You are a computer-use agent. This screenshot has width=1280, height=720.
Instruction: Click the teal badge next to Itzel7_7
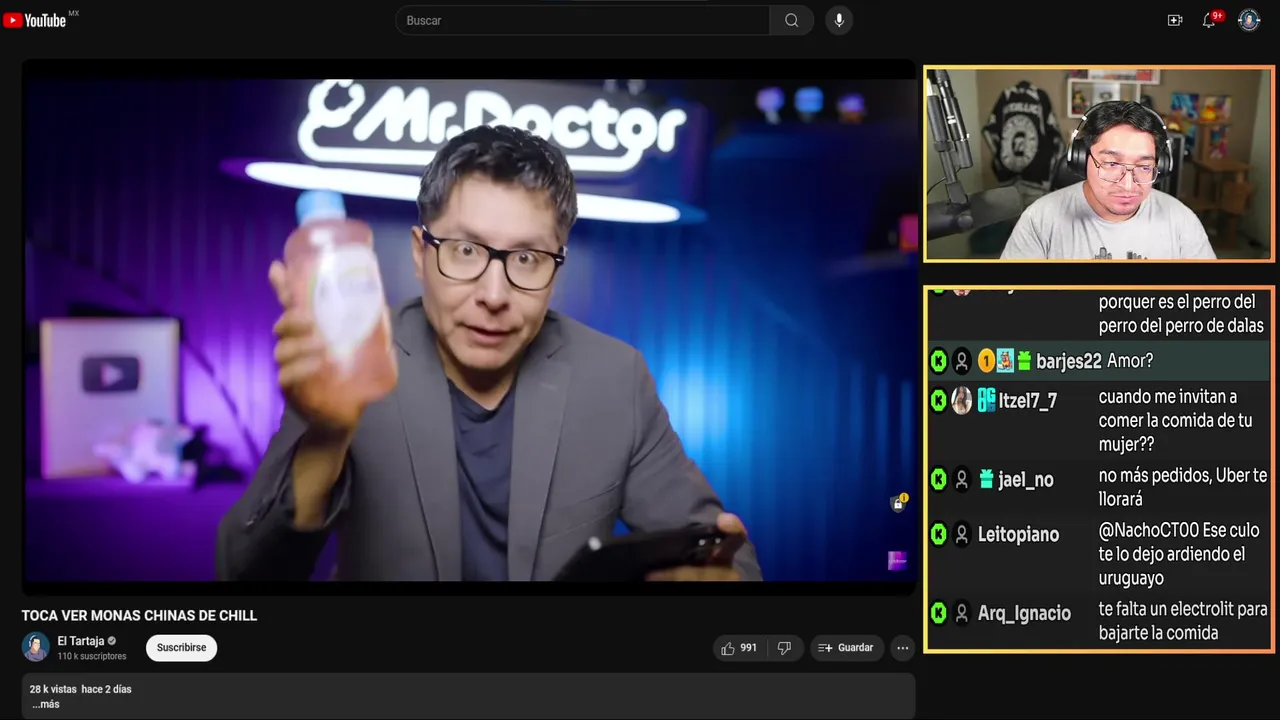click(x=986, y=400)
